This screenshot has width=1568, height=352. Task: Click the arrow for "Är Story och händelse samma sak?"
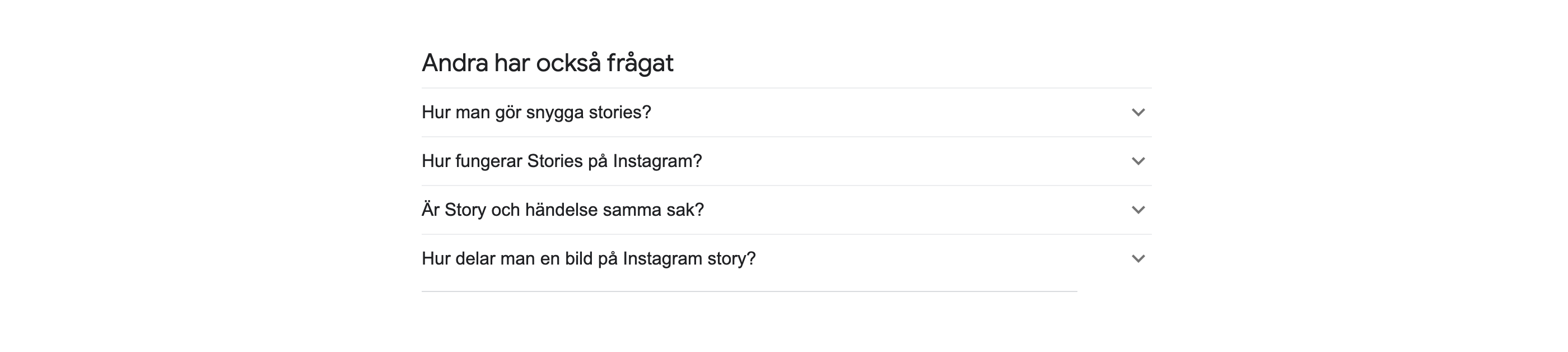coord(1138,210)
